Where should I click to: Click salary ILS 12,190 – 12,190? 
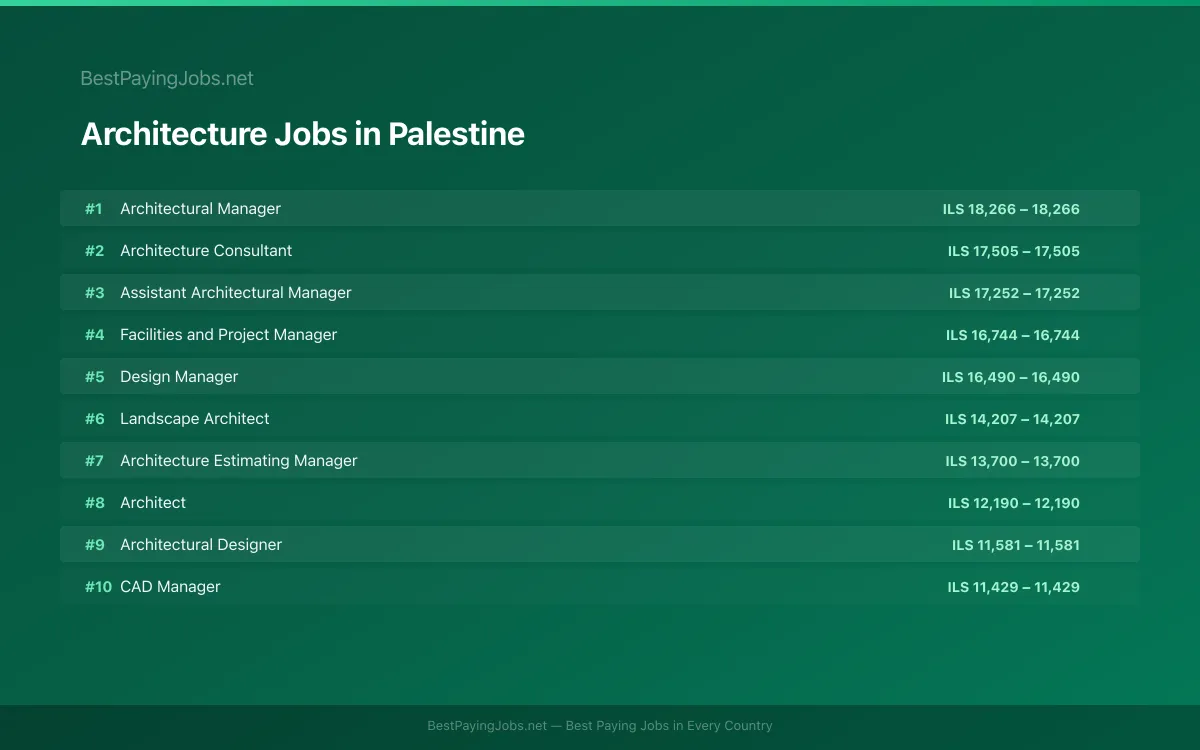click(1014, 503)
